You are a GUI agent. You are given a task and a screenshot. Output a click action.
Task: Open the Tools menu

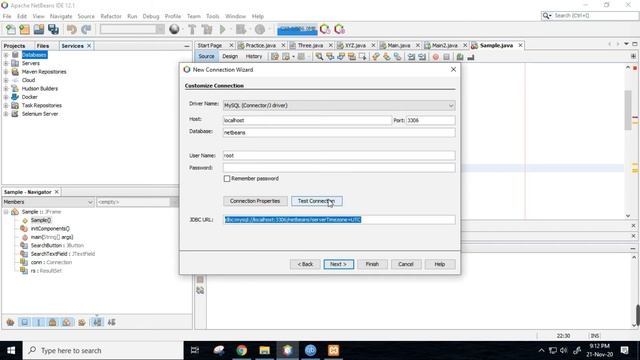(213, 16)
